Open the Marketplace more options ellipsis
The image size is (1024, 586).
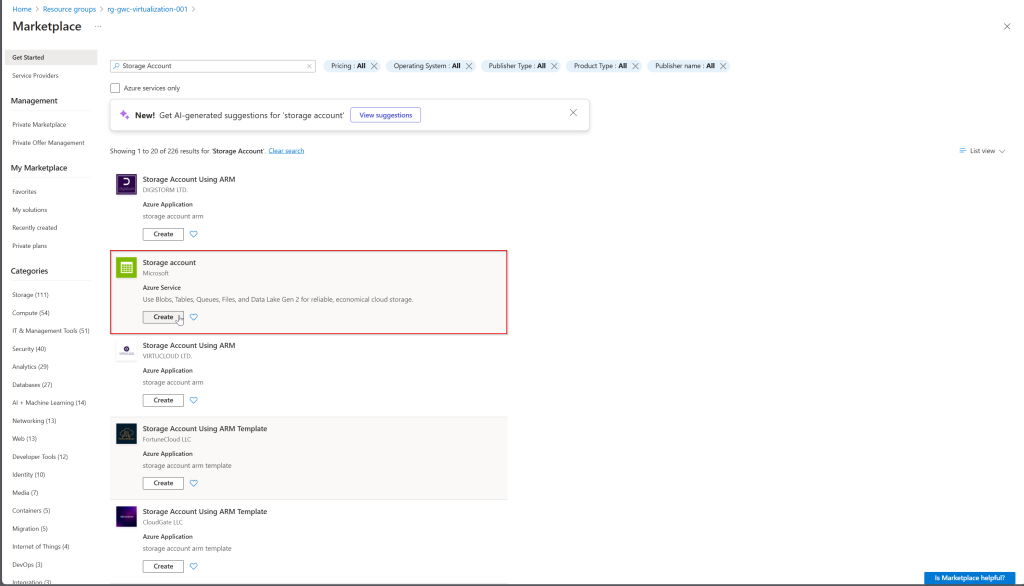point(97,27)
